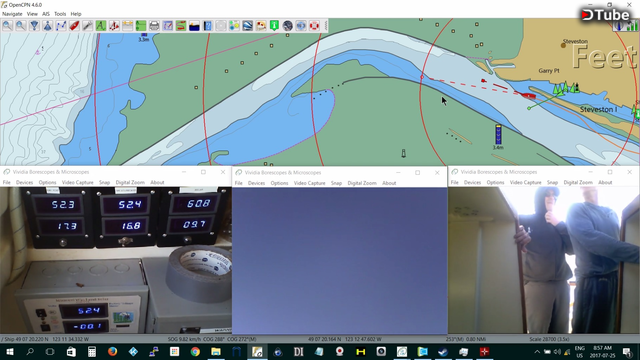Click Snap in the right Vividia window
The image size is (640, 360).
[552, 182]
